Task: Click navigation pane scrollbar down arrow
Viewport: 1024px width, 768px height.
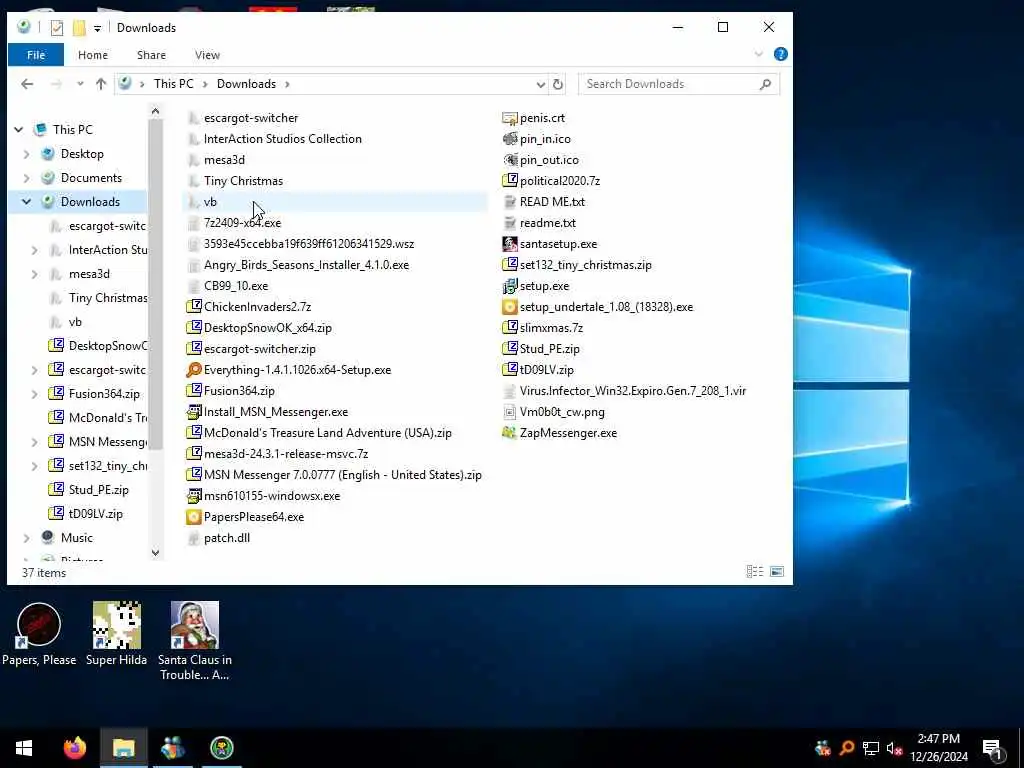Action: (x=155, y=552)
